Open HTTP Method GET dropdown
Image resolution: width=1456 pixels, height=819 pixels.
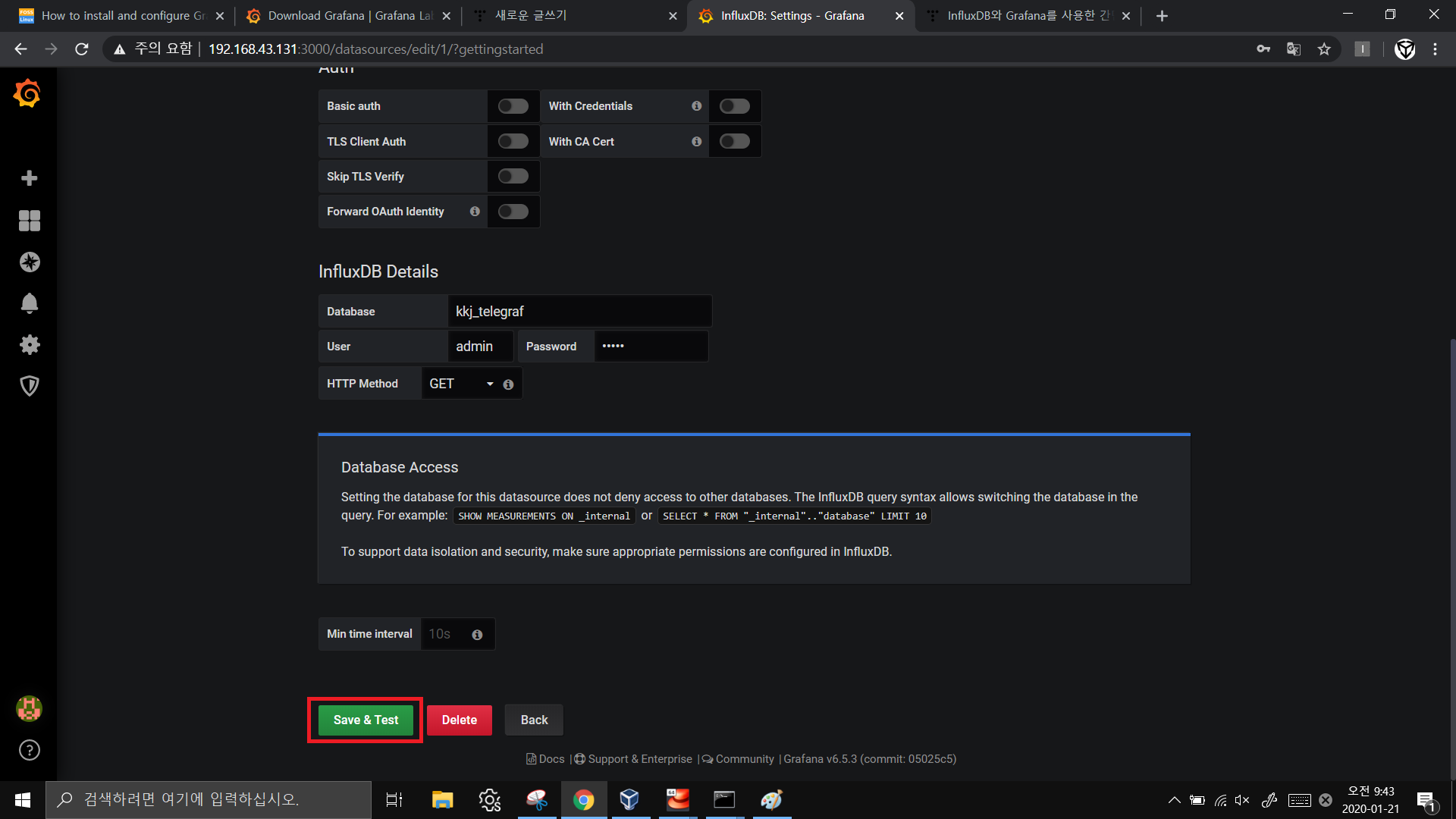[460, 384]
